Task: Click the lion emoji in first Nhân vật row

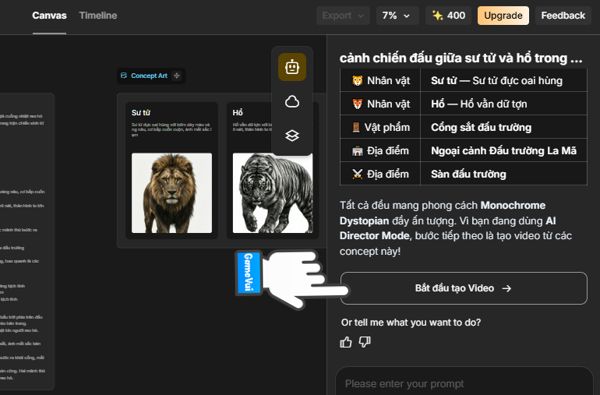Action: pyautogui.click(x=357, y=81)
